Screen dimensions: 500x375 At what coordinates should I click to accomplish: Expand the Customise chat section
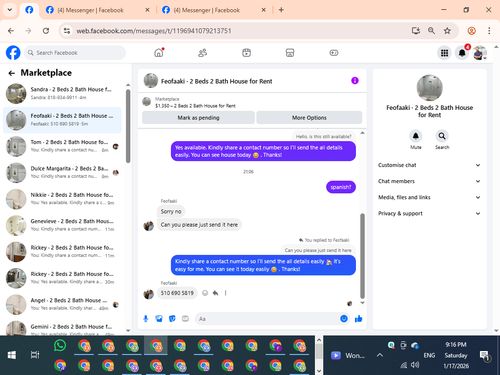coord(429,165)
